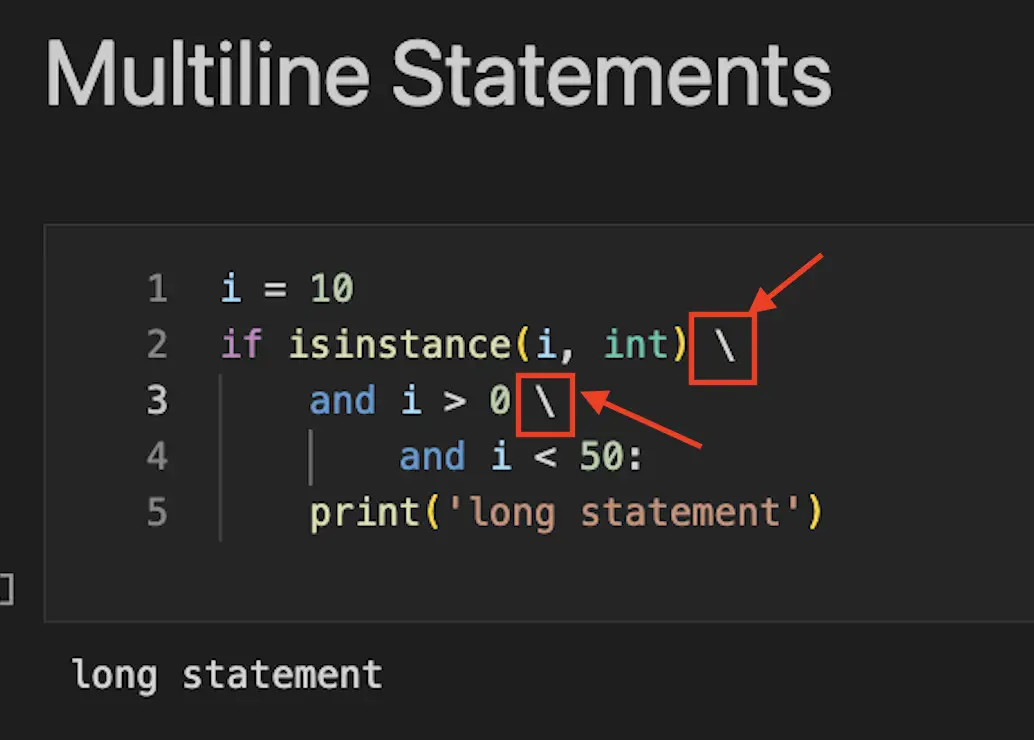This screenshot has height=740, width=1034.
Task: Select line number 1 in gutter
Action: pyautogui.click(x=157, y=289)
